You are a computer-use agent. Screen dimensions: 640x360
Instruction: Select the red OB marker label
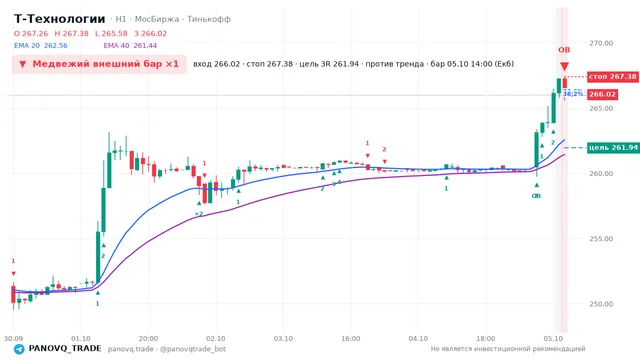click(564, 50)
